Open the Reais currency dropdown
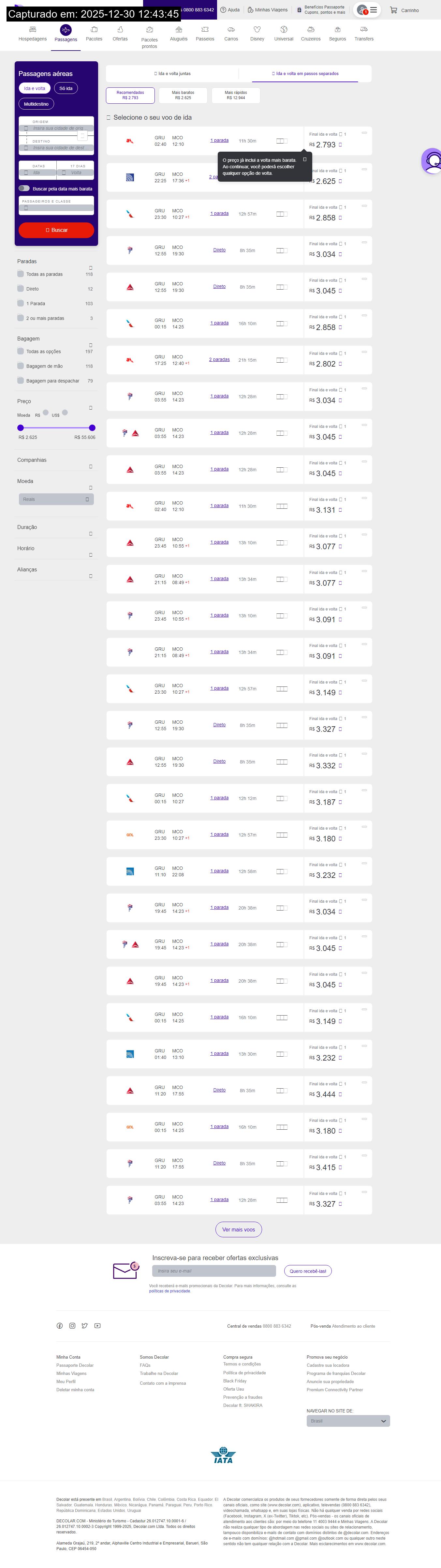The height and width of the screenshot is (1568, 441). coord(56,499)
